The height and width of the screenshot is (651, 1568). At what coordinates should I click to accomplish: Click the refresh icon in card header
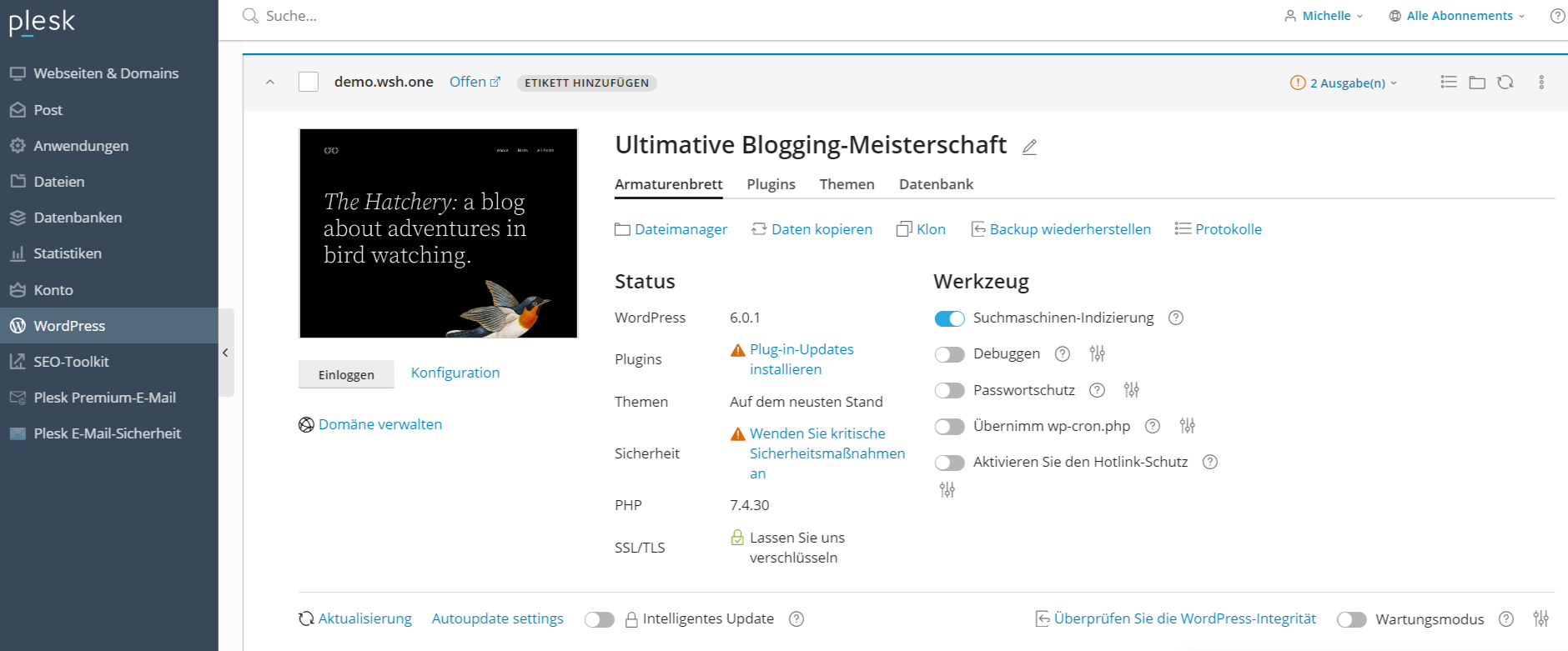click(1505, 82)
